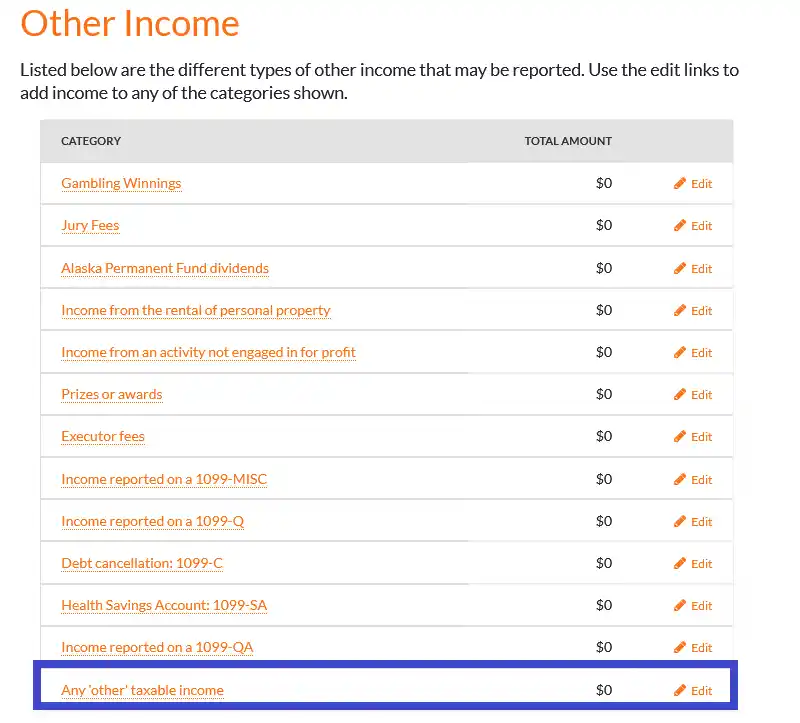Click pencil icon for Debt cancellation 1099-C
Image resolution: width=800 pixels, height=723 pixels.
680,563
